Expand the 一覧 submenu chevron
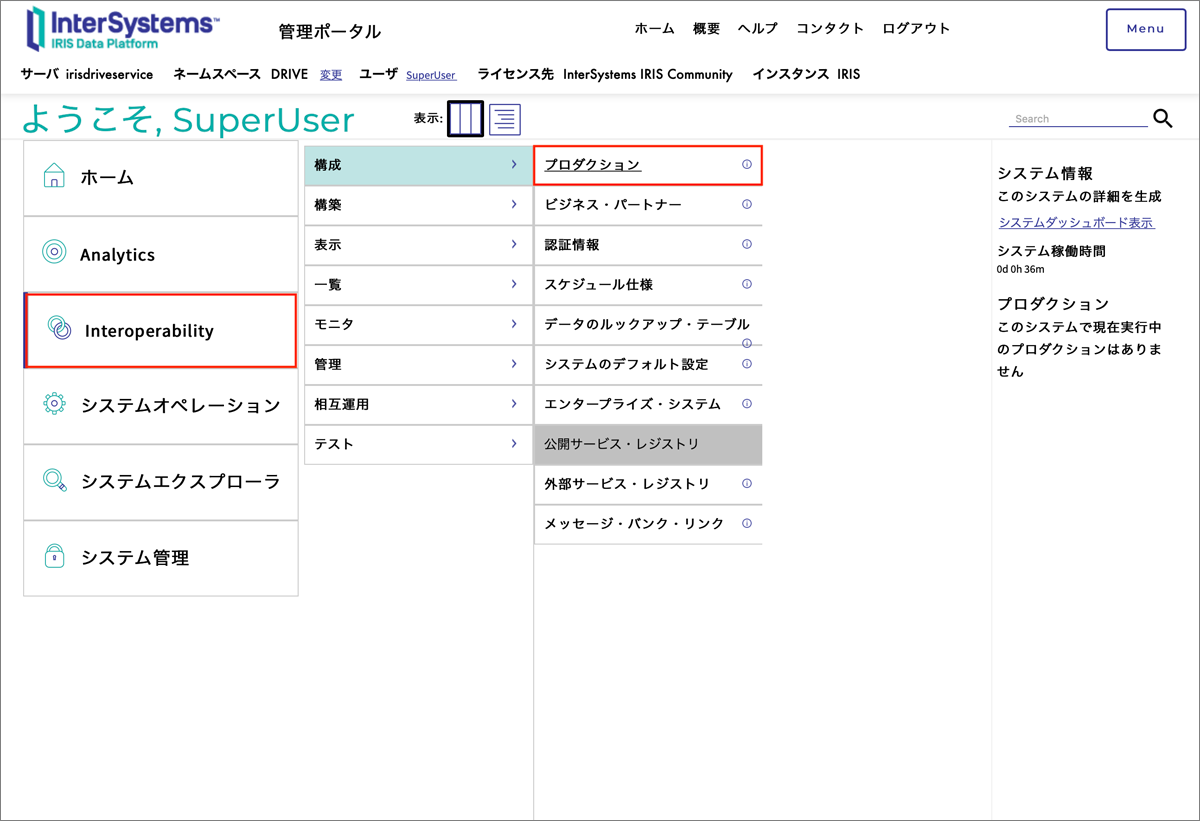1200x821 pixels. pyautogui.click(x=514, y=284)
